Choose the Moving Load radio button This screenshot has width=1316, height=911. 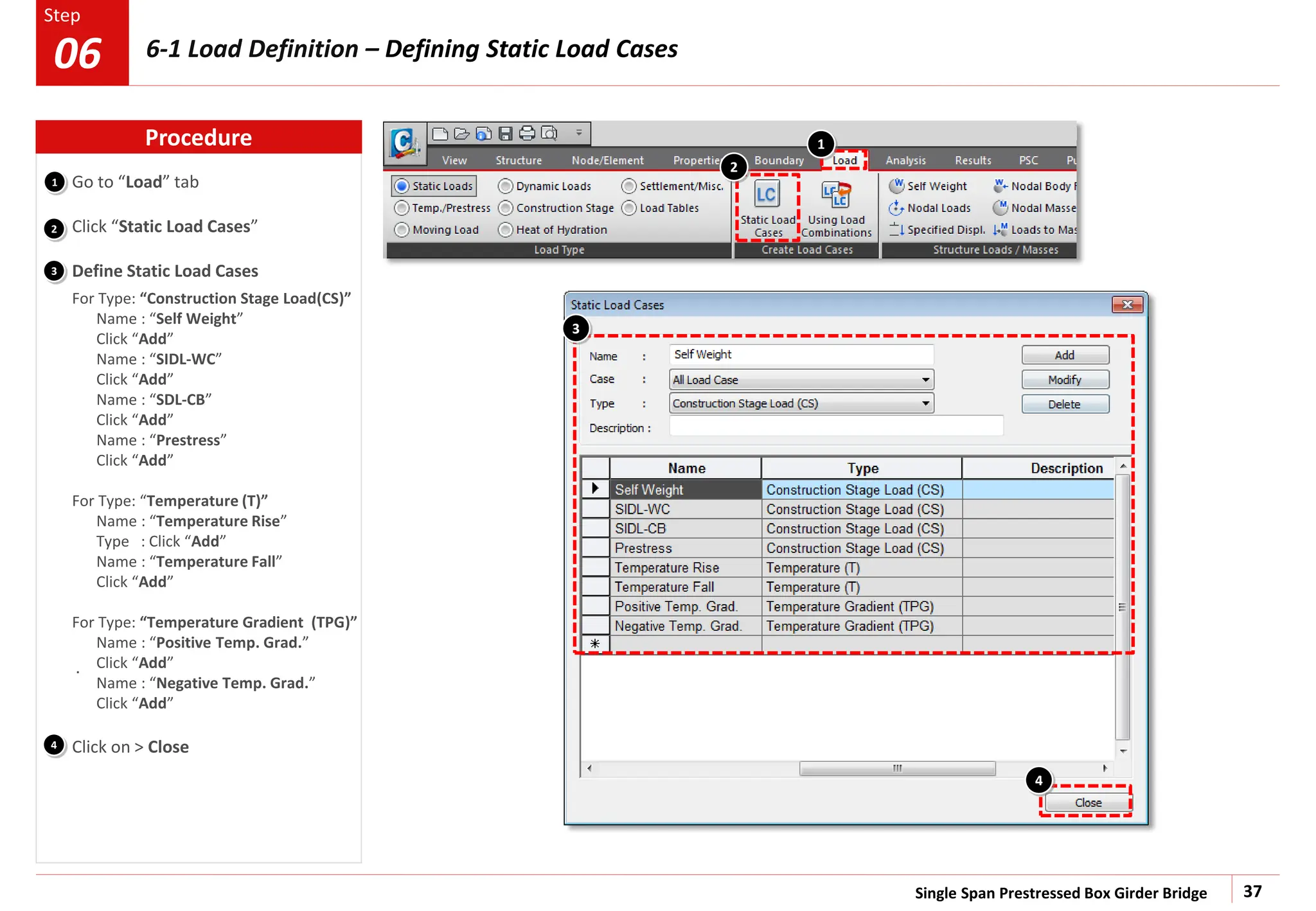click(x=402, y=230)
